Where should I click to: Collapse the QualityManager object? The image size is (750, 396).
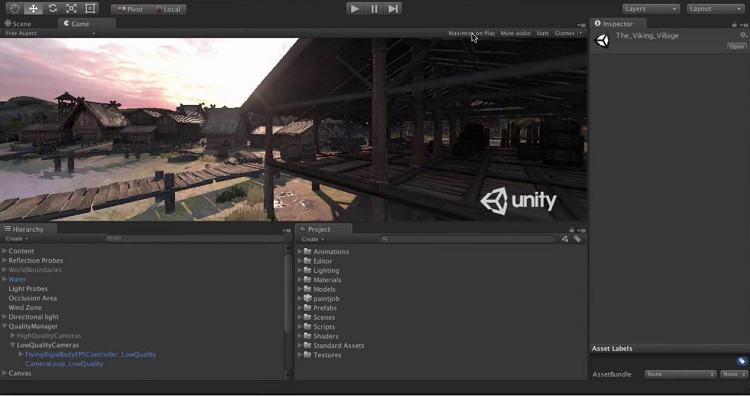4,326
